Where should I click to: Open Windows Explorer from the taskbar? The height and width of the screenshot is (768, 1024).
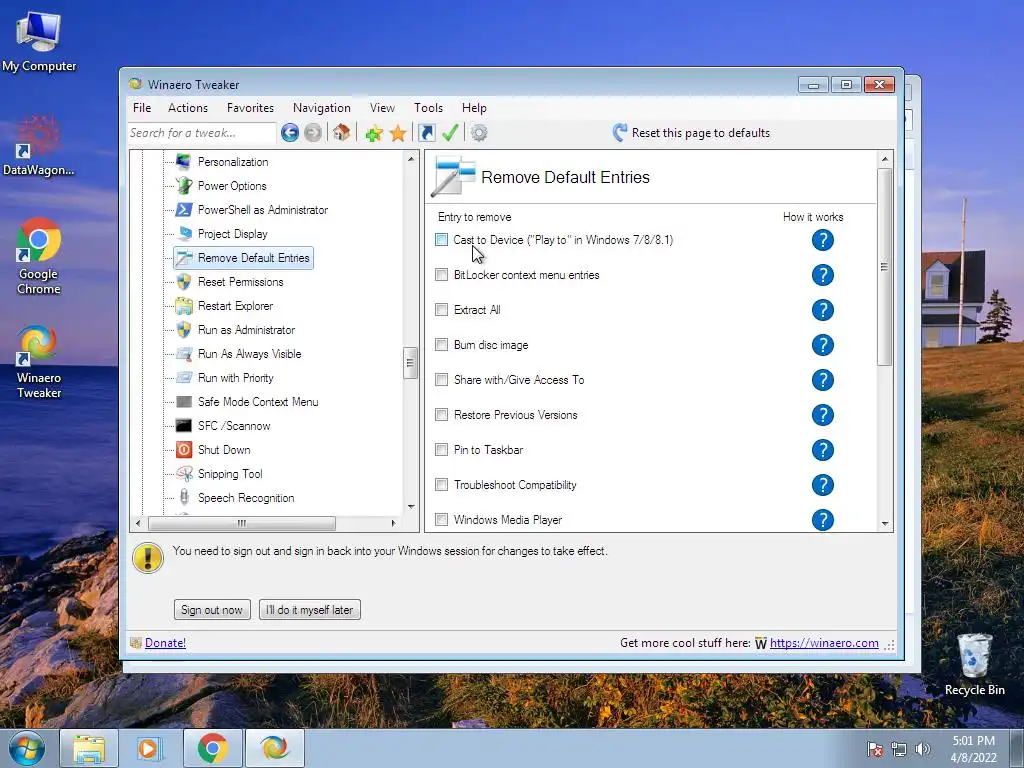(89, 748)
